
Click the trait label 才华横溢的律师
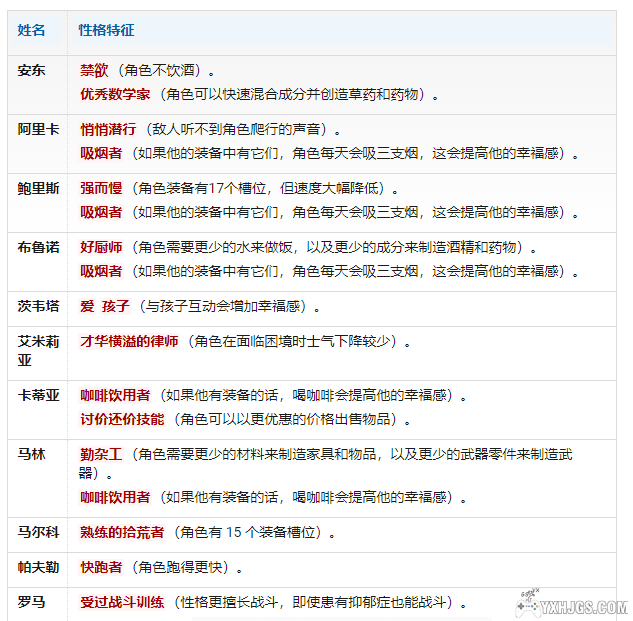pos(129,341)
